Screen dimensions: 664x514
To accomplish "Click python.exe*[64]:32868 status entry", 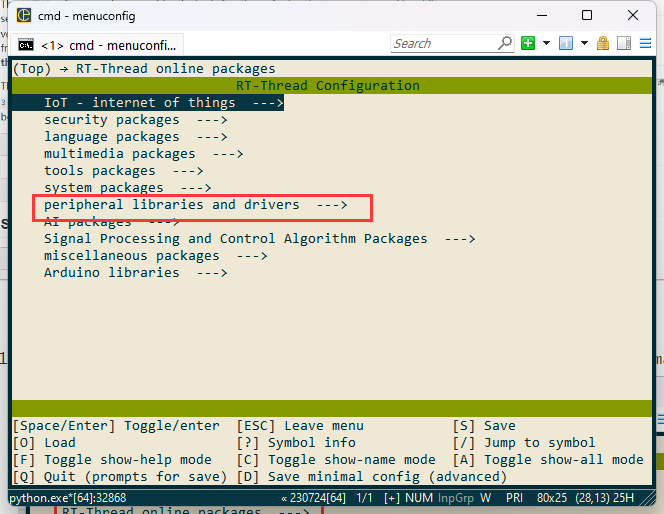I will click(x=68, y=498).
